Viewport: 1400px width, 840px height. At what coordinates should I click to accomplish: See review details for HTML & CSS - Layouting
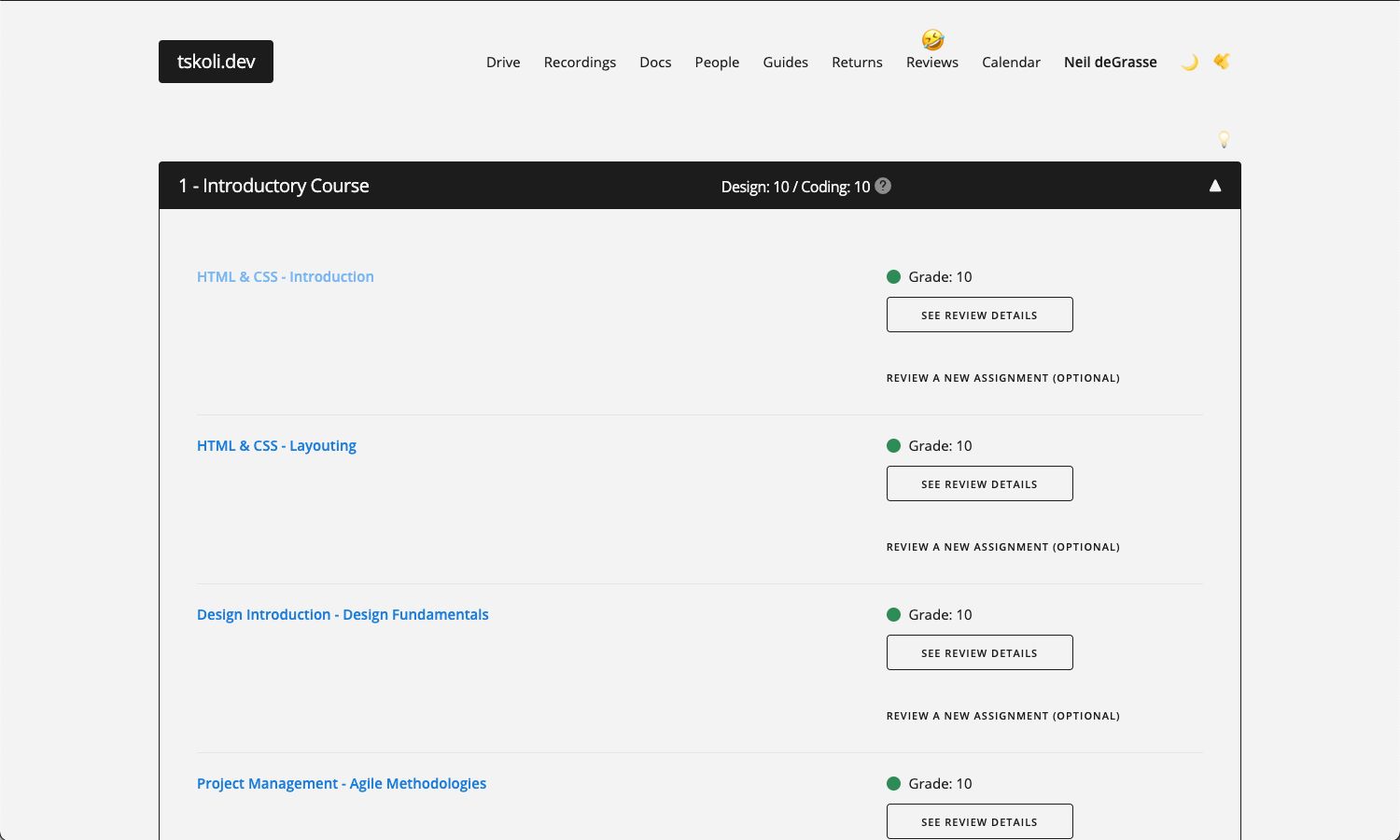point(979,483)
